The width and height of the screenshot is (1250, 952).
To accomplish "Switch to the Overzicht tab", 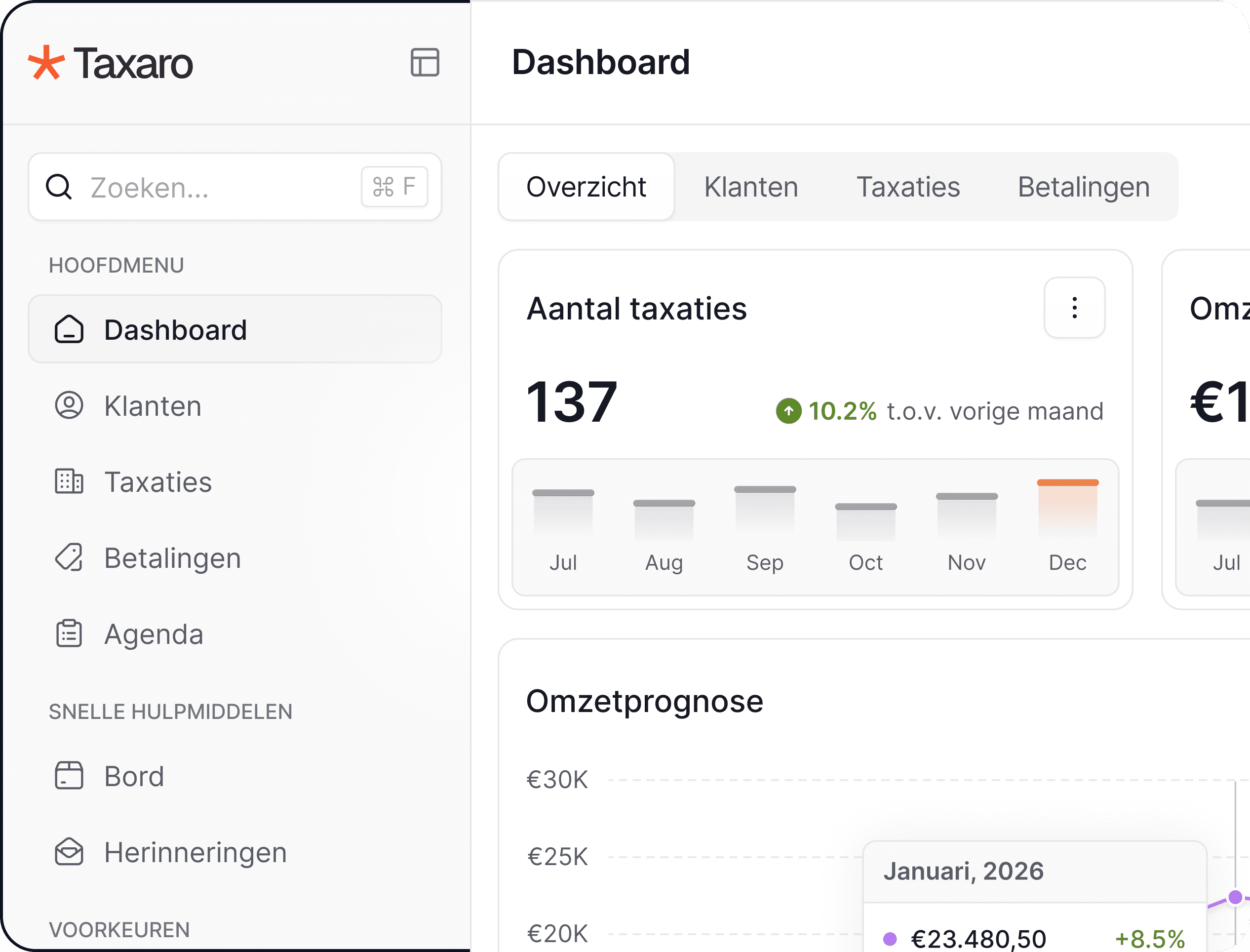I will (586, 187).
